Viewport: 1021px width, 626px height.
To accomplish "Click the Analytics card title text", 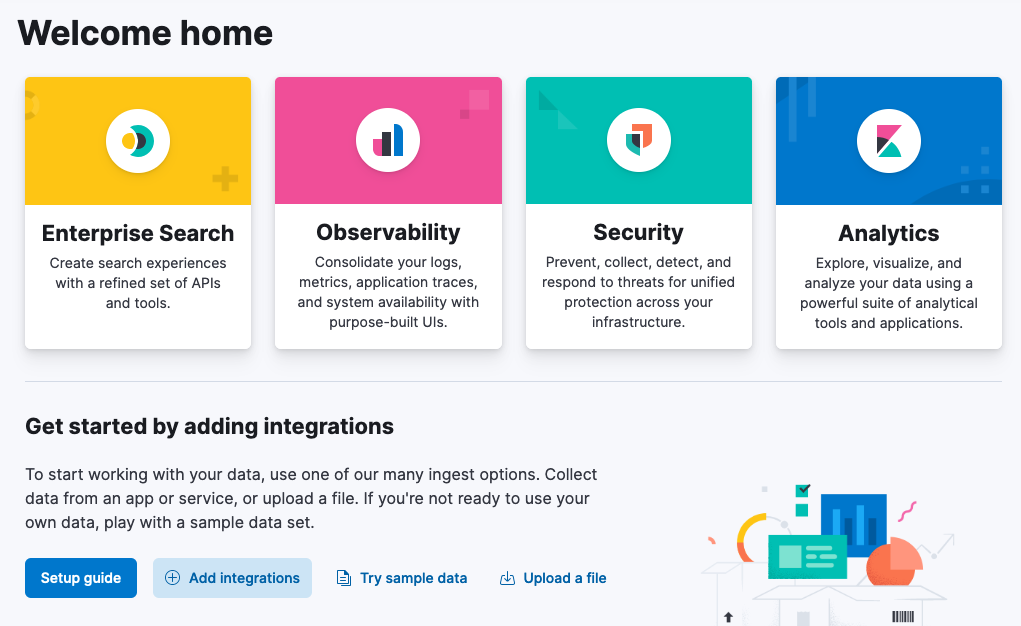I will (x=888, y=232).
